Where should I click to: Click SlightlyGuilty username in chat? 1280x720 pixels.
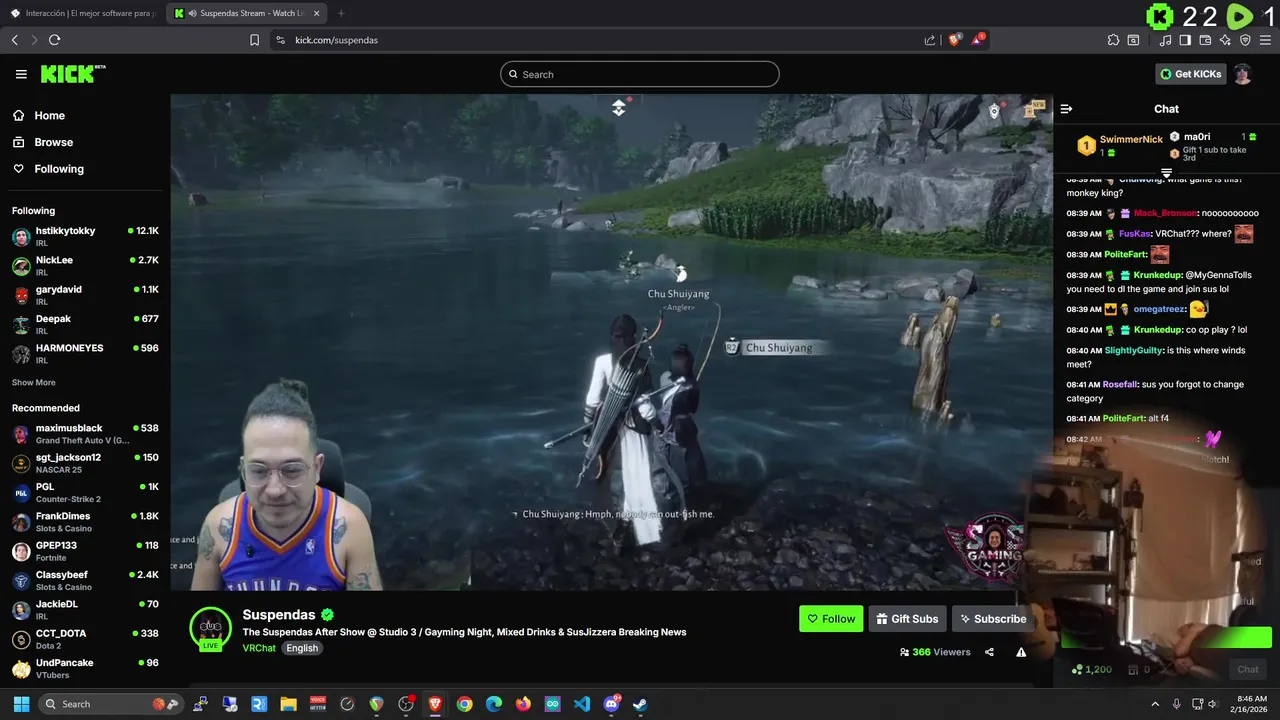pos(1133,351)
